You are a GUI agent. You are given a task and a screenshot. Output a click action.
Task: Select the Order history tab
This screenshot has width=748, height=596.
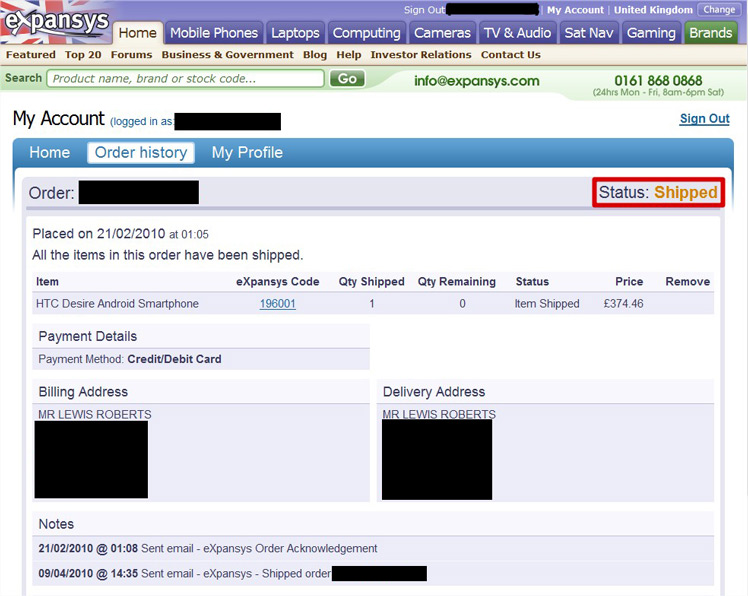pos(141,153)
